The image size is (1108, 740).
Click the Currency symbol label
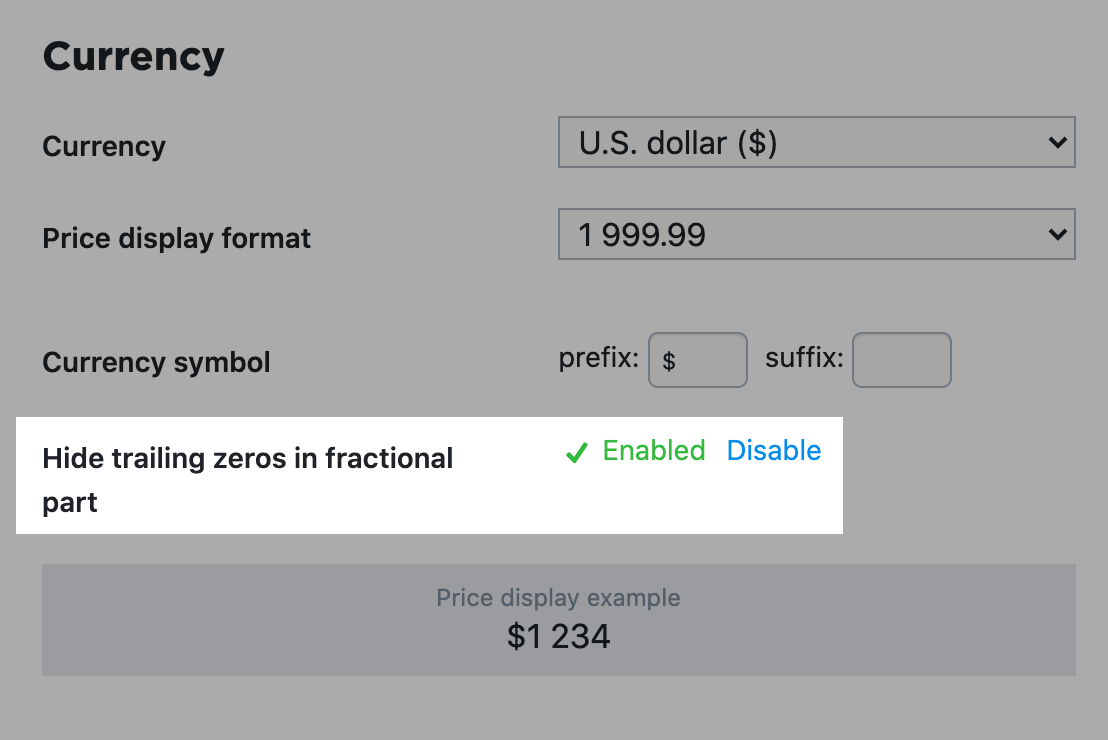pos(156,362)
